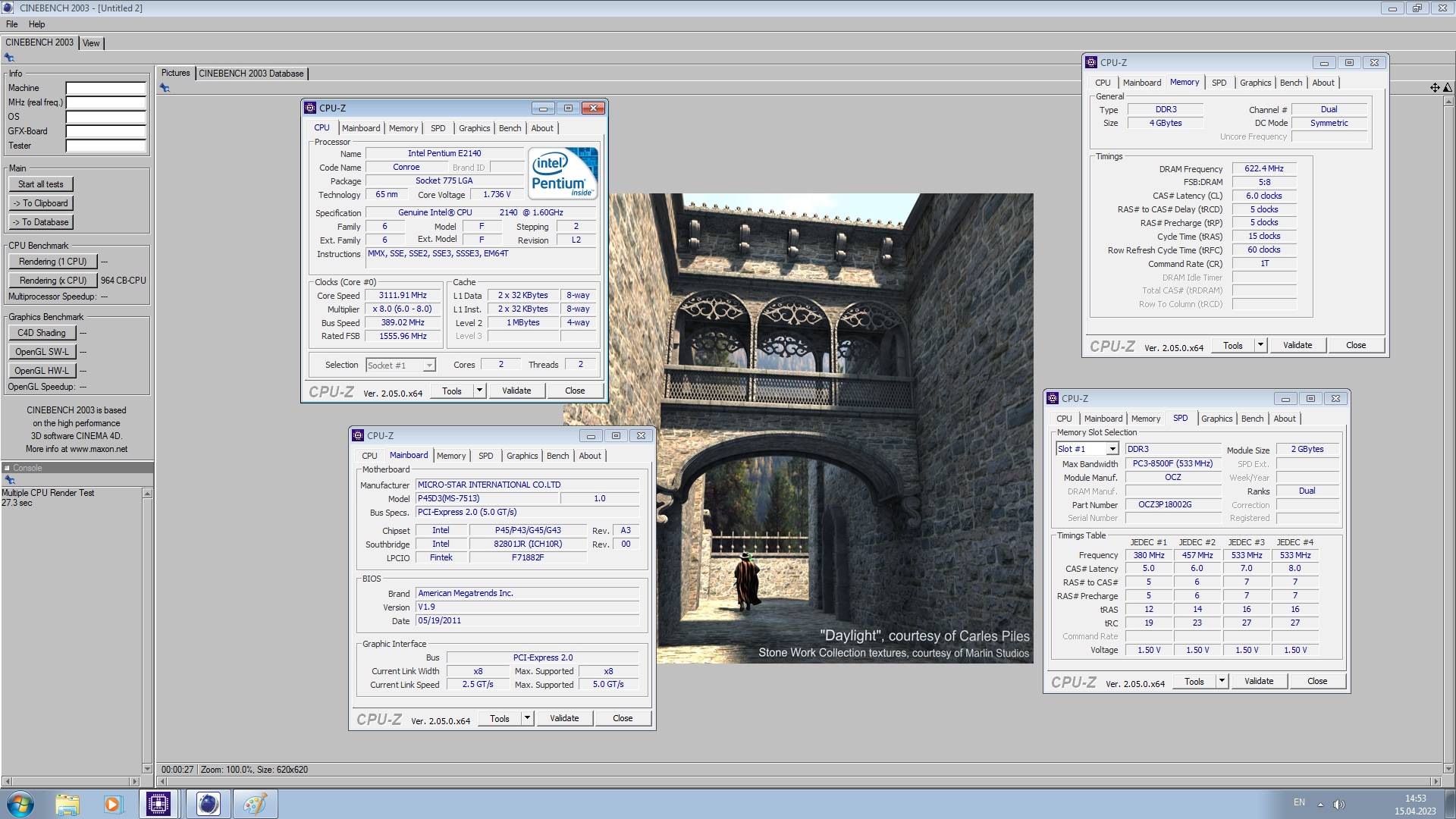Viewport: 1456px width, 819px height.
Task: Select CPU-Z taskbar icon
Action: 158,804
